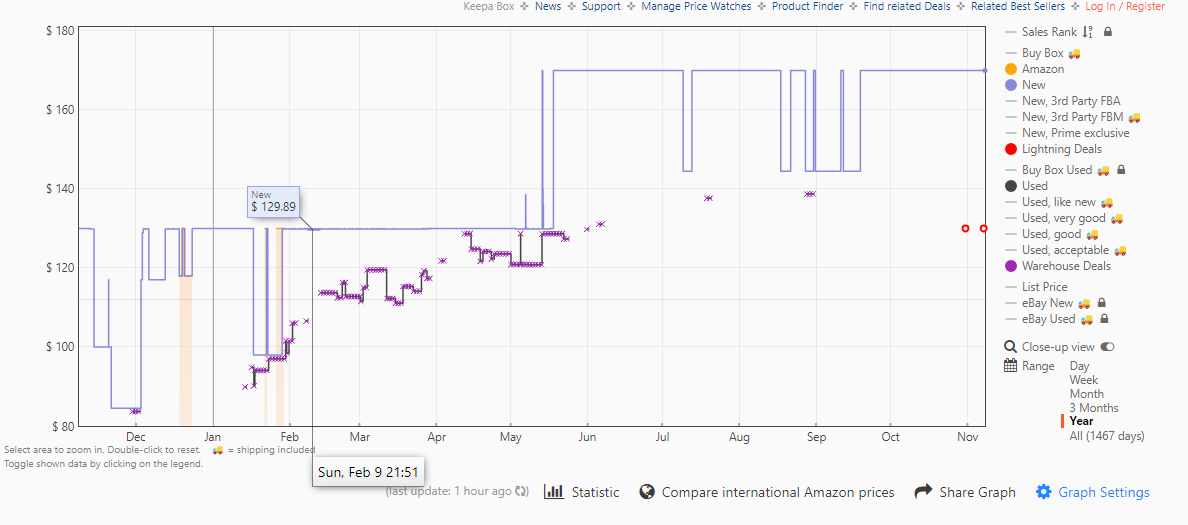Set range to Month
Image resolution: width=1188 pixels, height=525 pixels.
coord(1086,393)
